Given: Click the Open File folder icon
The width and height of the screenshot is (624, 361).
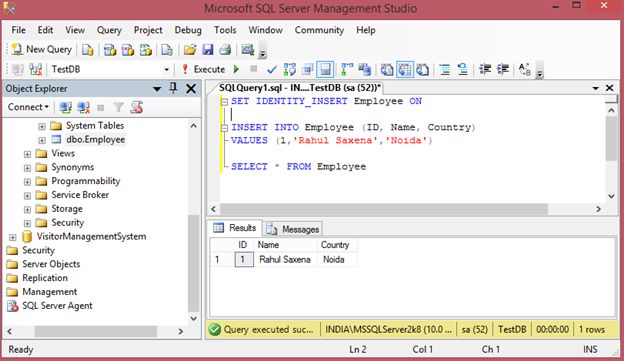Looking at the screenshot, I should 190,50.
